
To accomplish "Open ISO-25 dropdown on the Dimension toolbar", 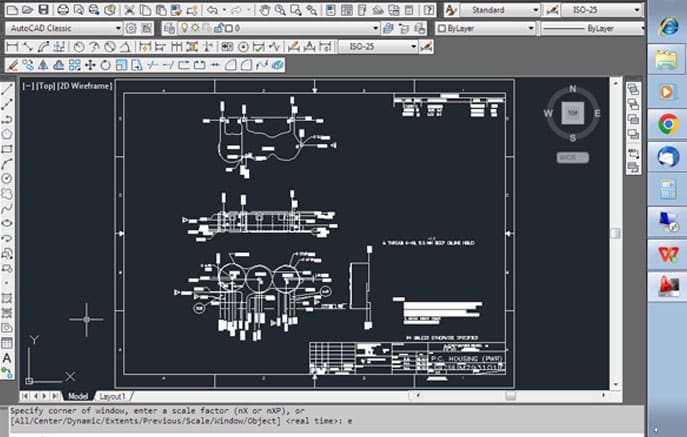I will coord(413,46).
